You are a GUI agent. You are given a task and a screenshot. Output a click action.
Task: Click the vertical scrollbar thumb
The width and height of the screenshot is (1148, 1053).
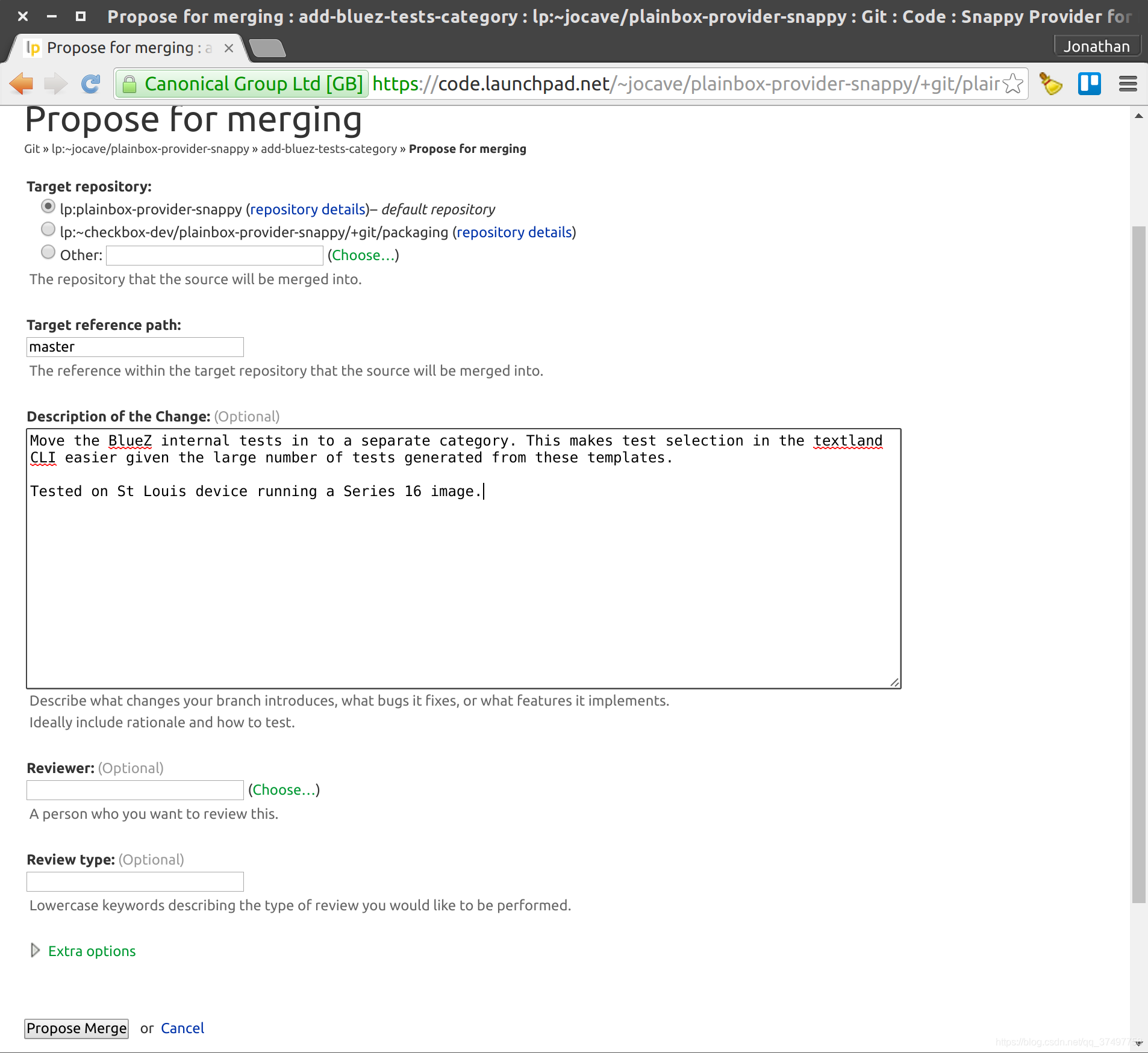click(x=1138, y=564)
